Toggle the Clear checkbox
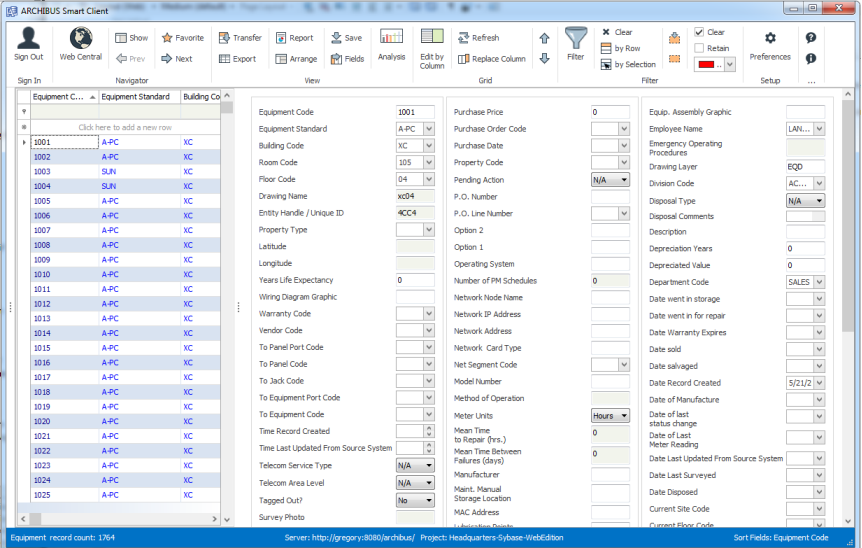The width and height of the screenshot is (862, 548). (x=699, y=32)
